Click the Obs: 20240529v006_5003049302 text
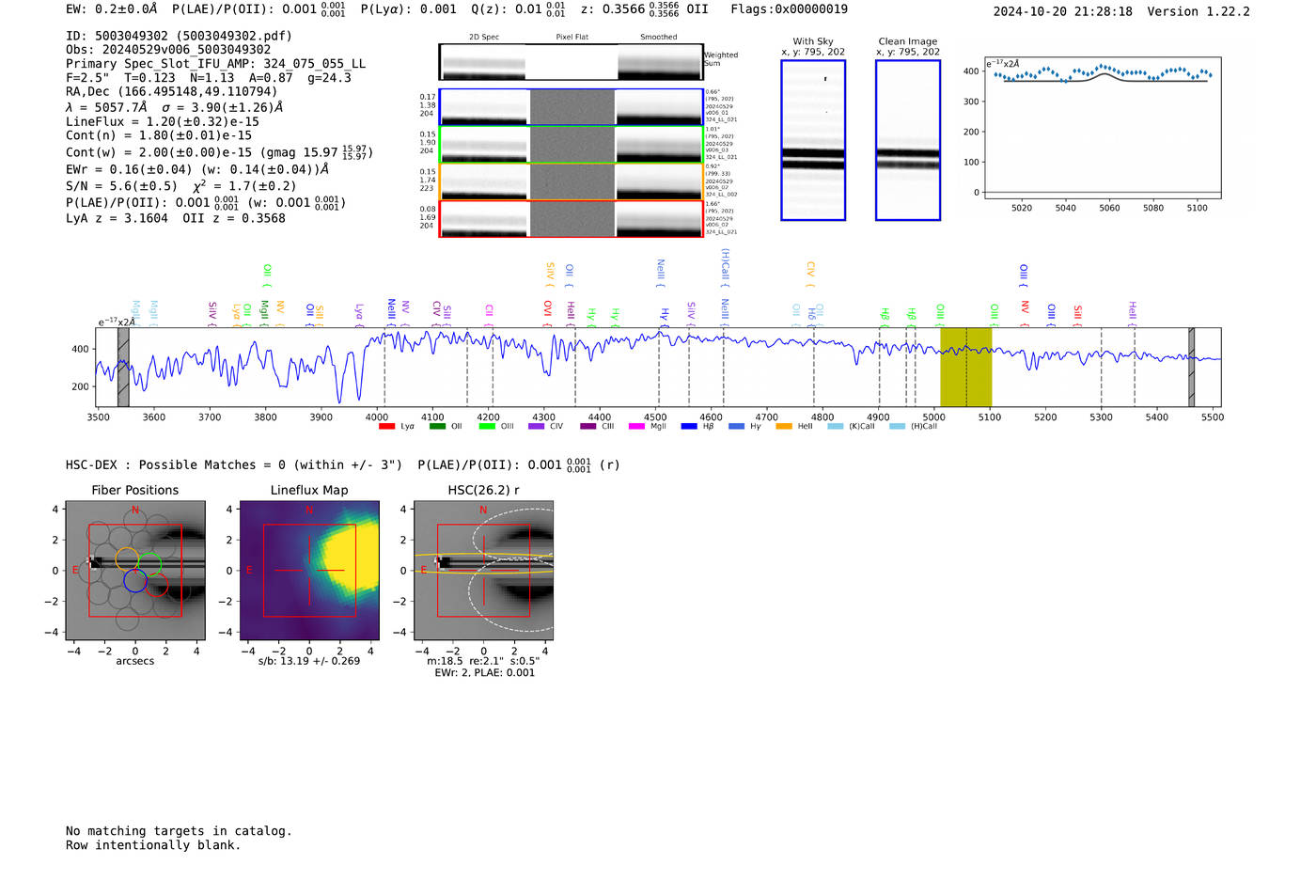 pyautogui.click(x=168, y=50)
